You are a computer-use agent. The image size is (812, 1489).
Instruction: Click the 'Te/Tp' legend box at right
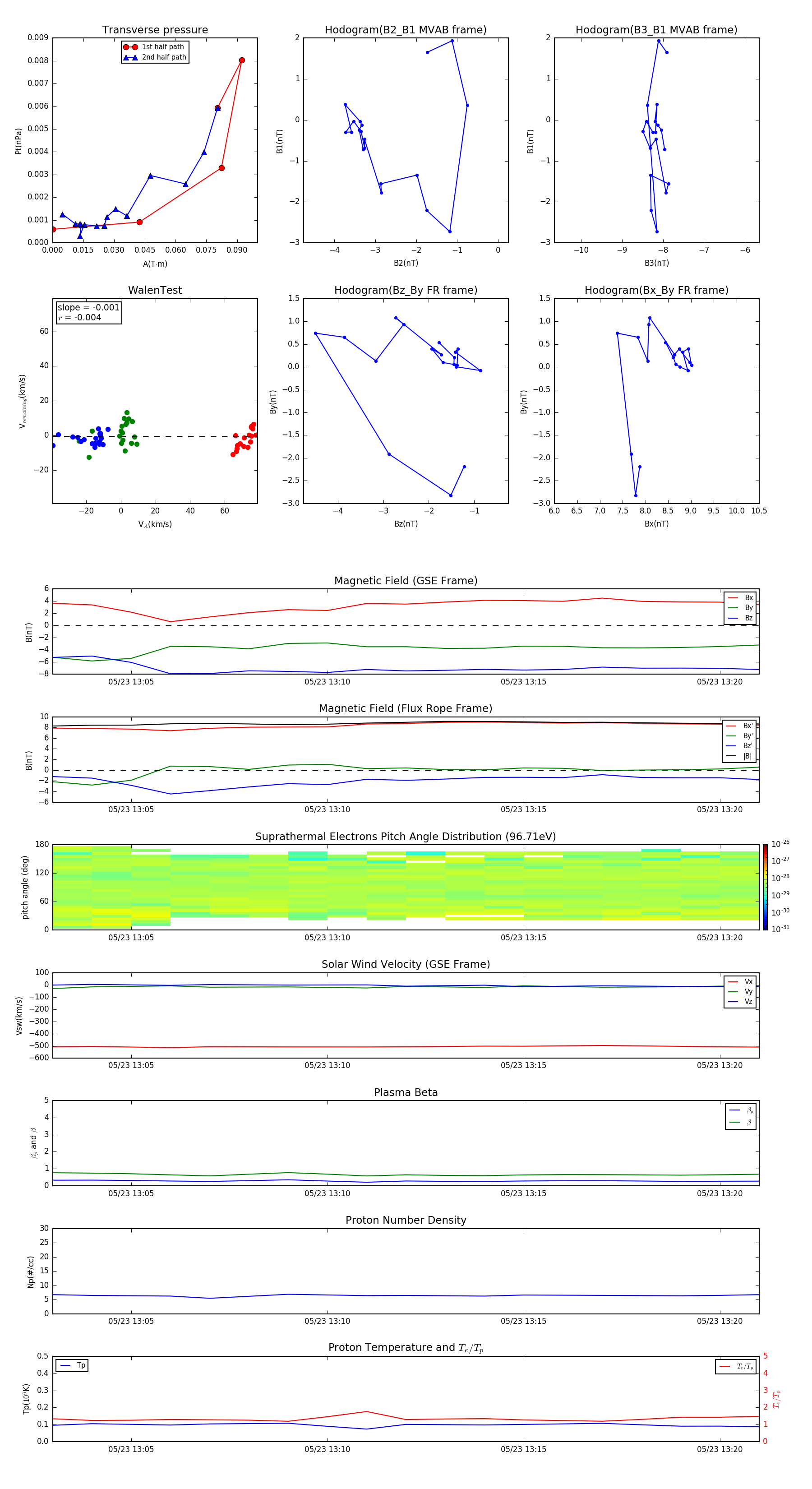click(736, 1366)
